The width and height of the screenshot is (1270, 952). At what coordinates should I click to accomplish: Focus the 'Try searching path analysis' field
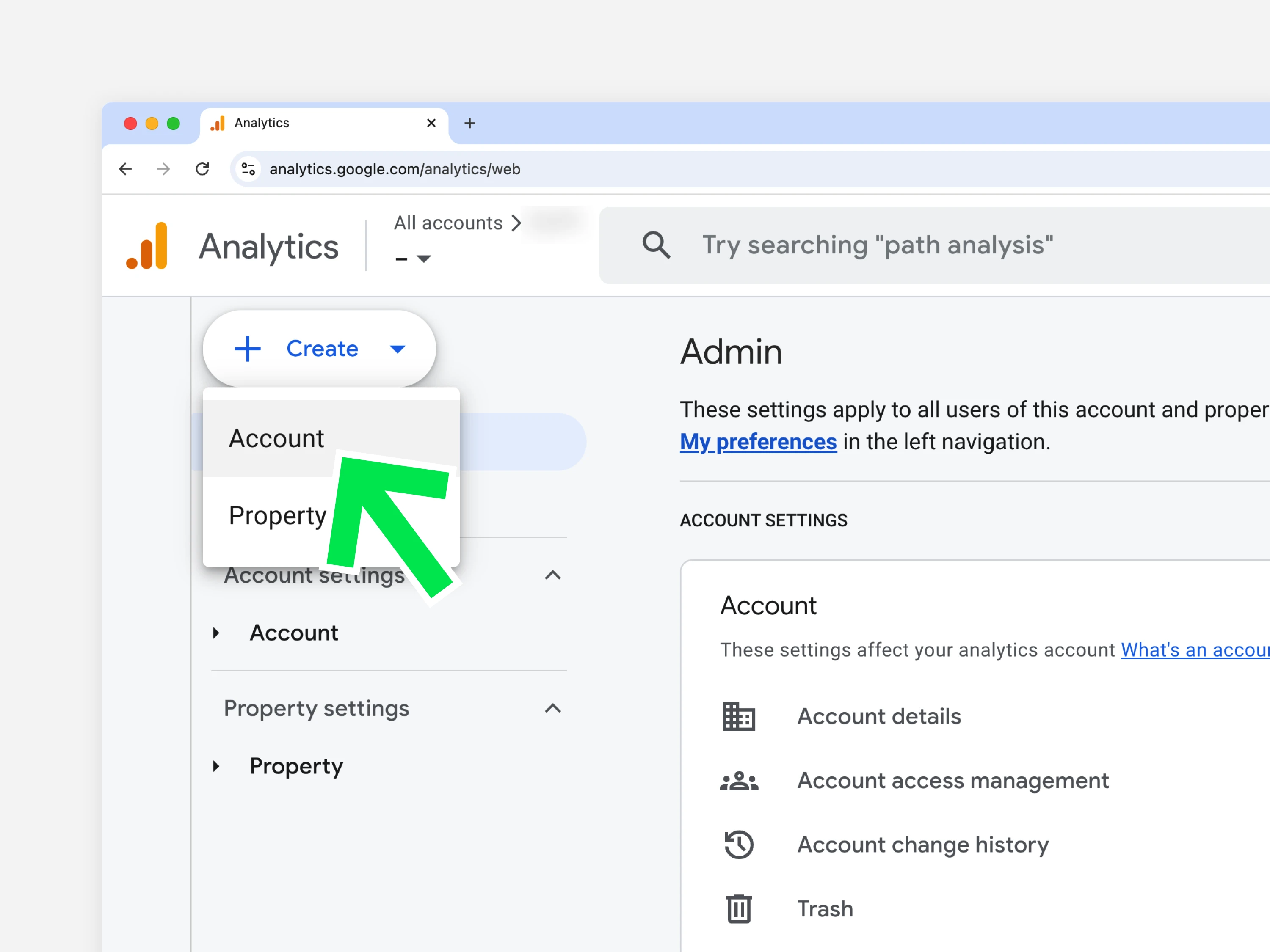[935, 245]
